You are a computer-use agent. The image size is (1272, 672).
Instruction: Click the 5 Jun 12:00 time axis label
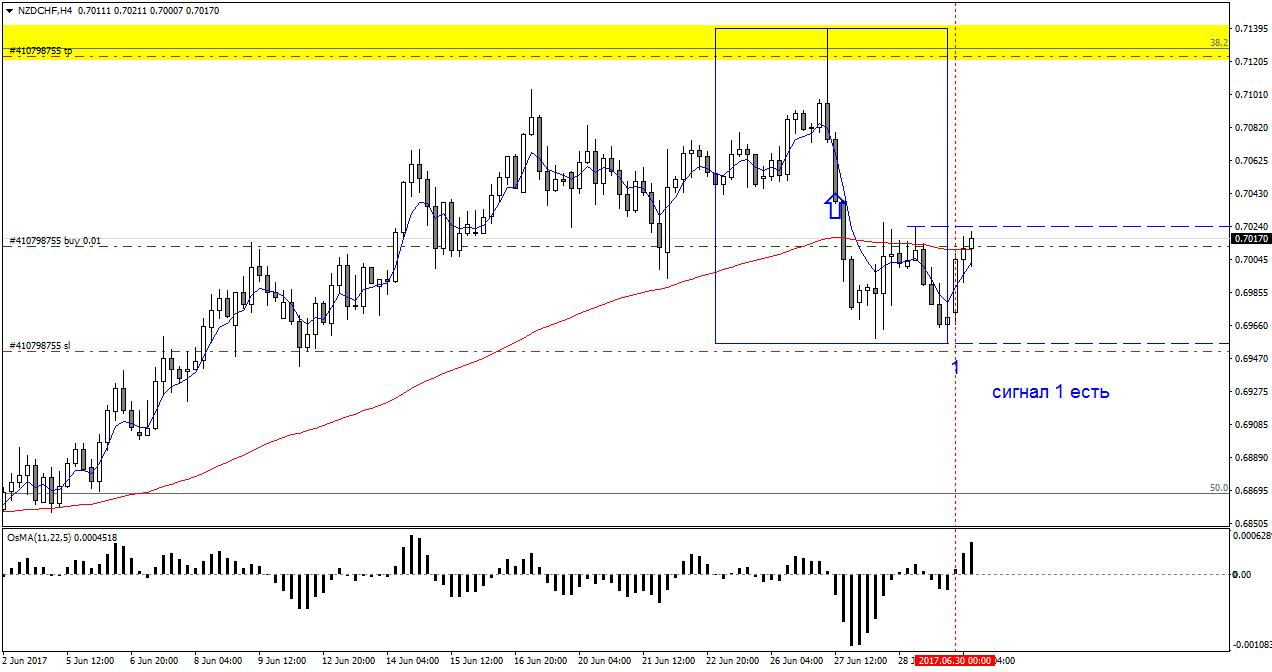(x=90, y=661)
